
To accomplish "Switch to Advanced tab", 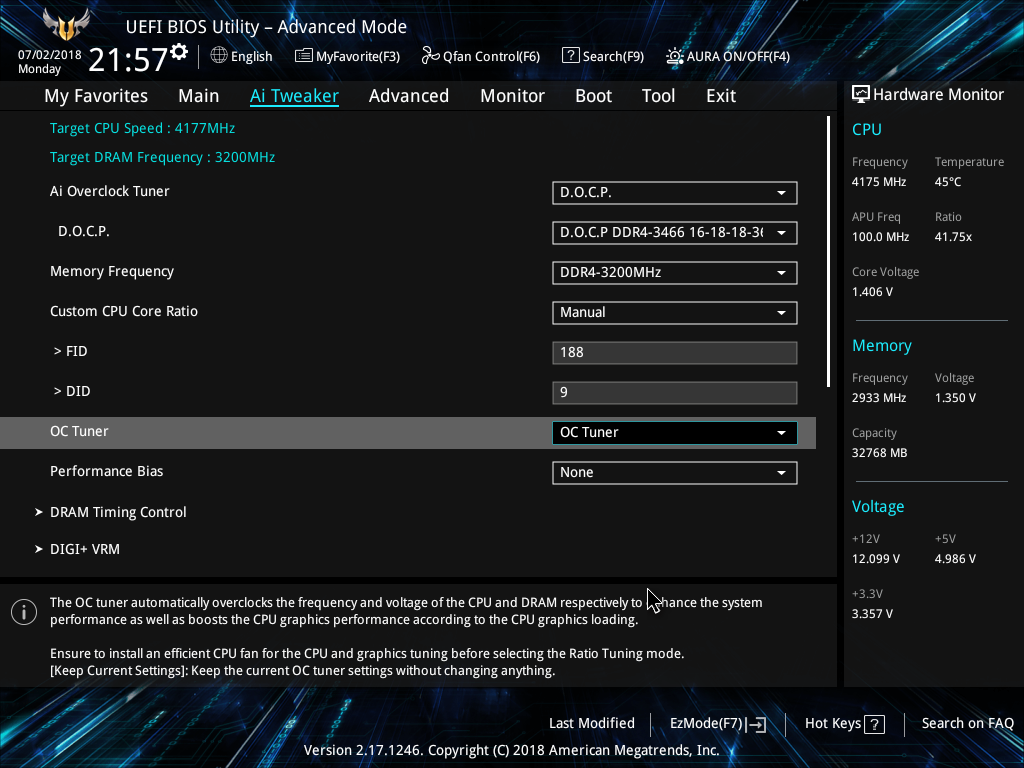I will point(409,96).
